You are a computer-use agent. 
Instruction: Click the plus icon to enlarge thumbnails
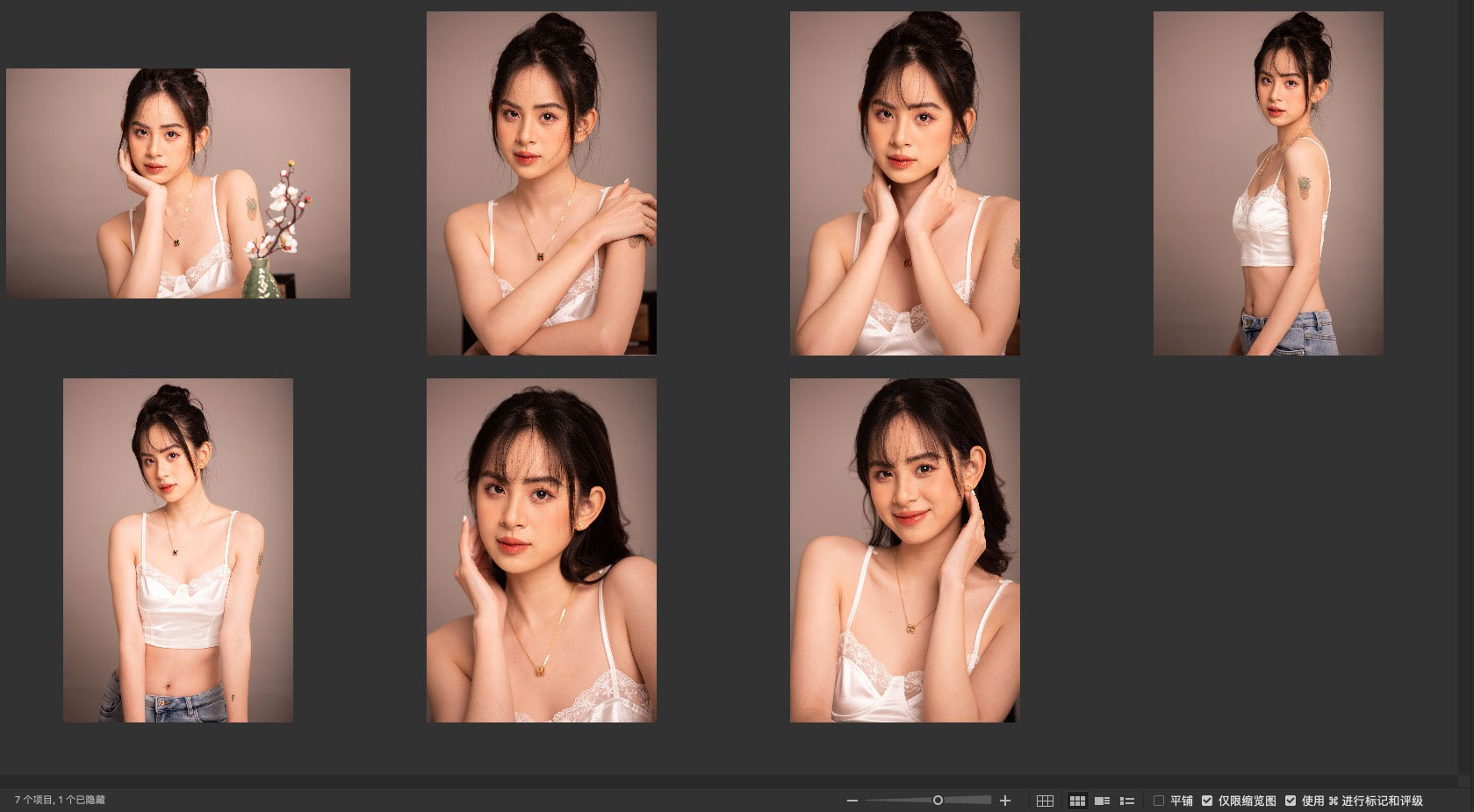click(x=1005, y=801)
